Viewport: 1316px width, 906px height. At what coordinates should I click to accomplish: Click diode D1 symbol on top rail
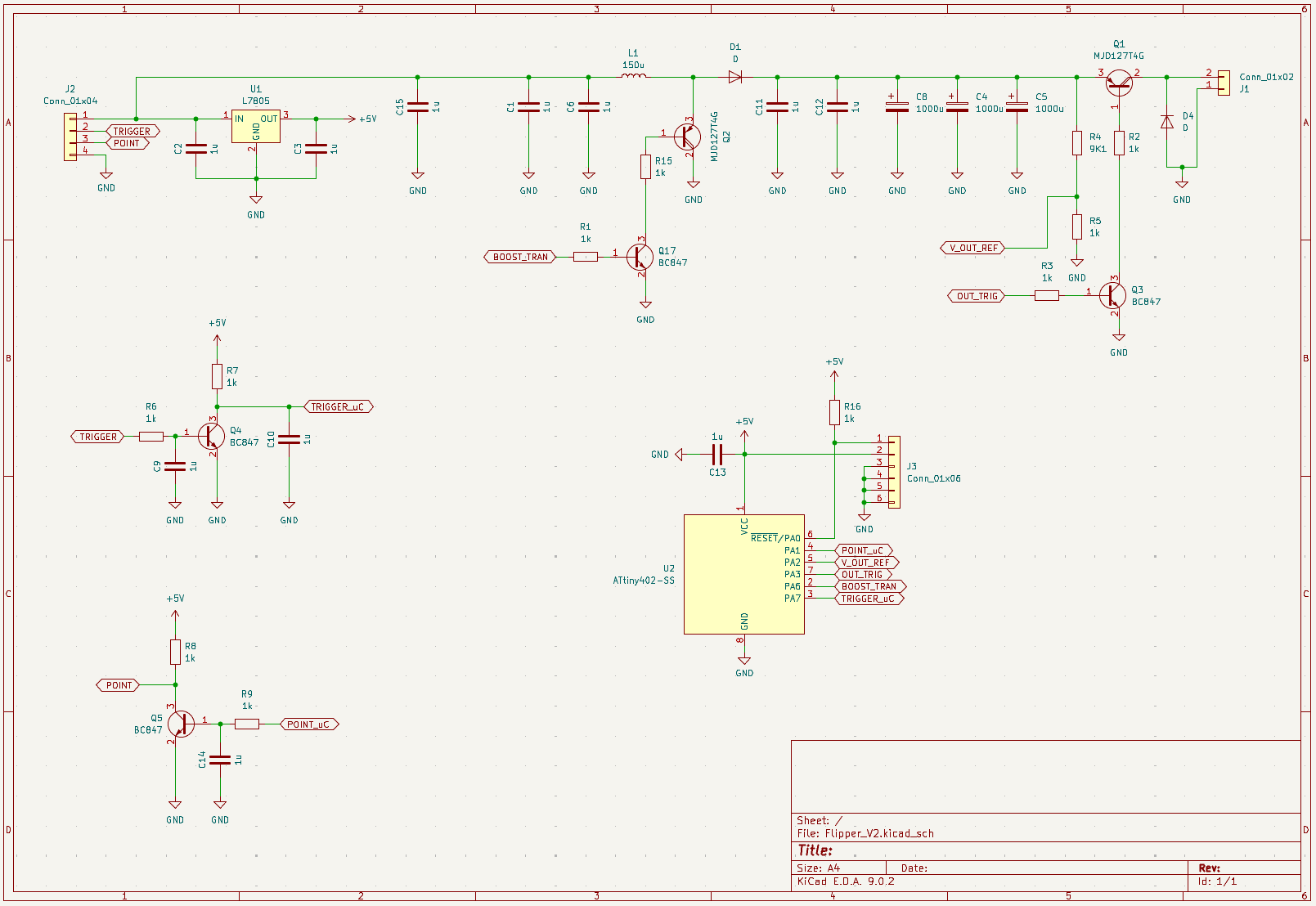[734, 77]
